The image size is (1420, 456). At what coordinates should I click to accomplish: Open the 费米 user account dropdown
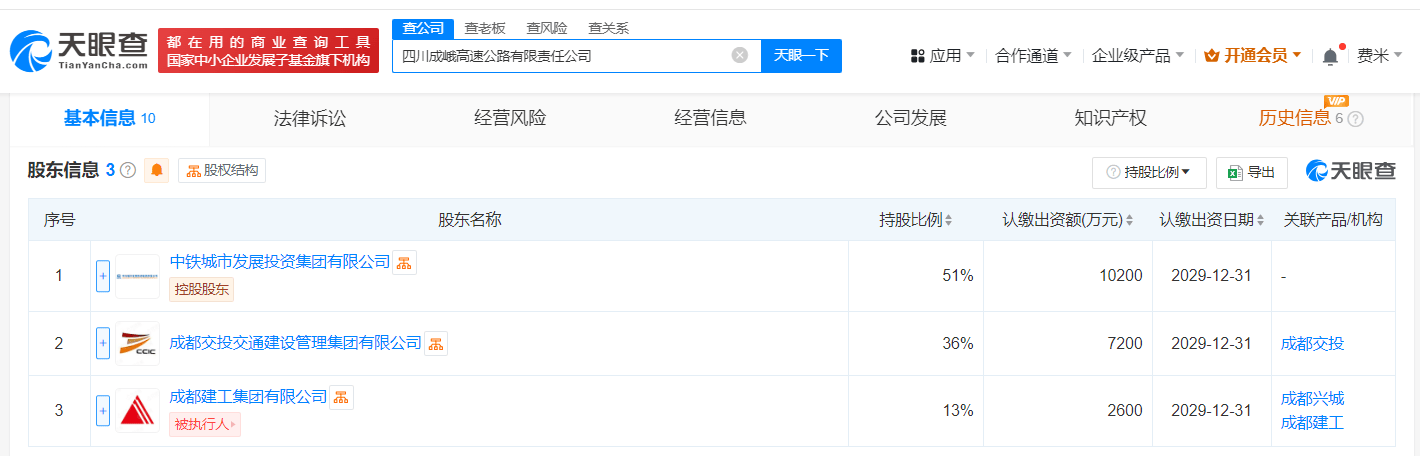[x=1380, y=56]
